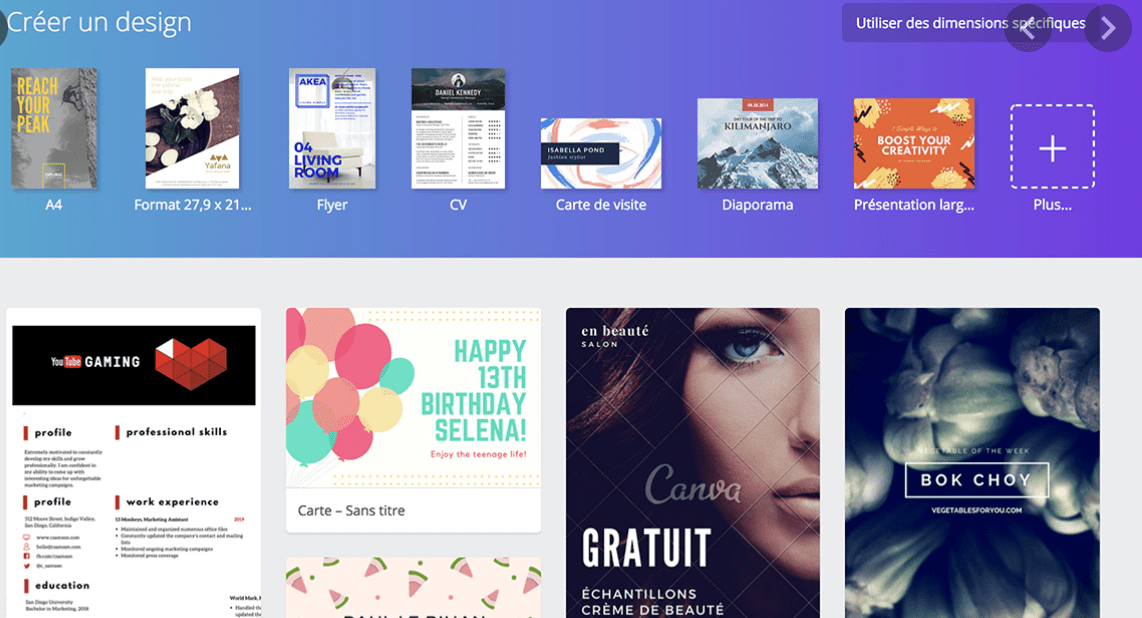Click the Créer un design heading
This screenshot has width=1142, height=618.
tap(99, 23)
